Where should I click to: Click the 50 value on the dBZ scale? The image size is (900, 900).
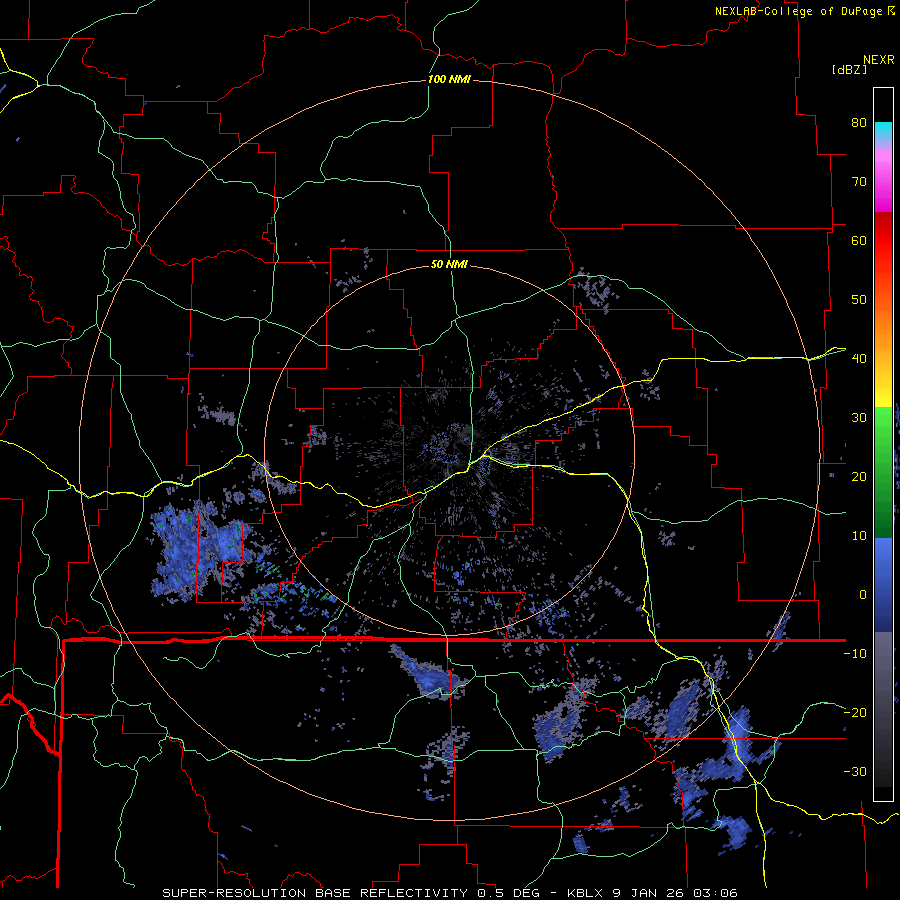coord(859,300)
